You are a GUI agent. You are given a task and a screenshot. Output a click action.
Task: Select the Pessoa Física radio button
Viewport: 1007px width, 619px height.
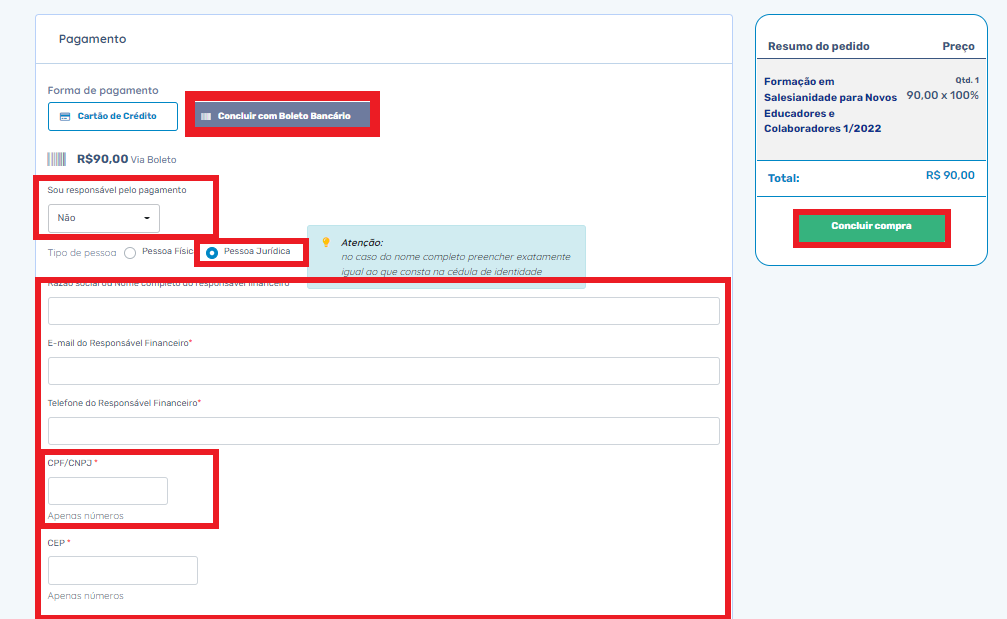click(130, 253)
